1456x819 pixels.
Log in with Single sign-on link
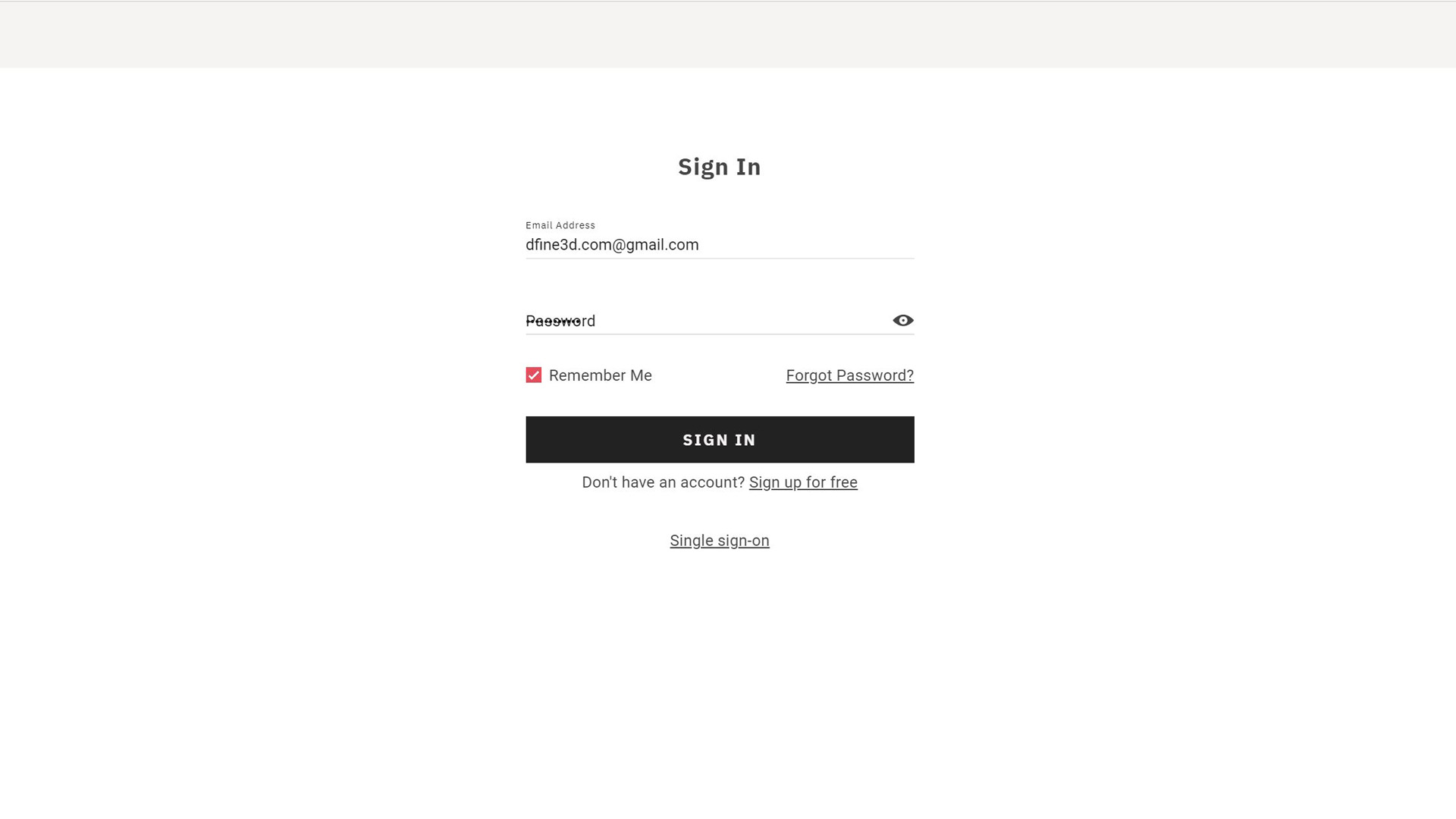[720, 541]
